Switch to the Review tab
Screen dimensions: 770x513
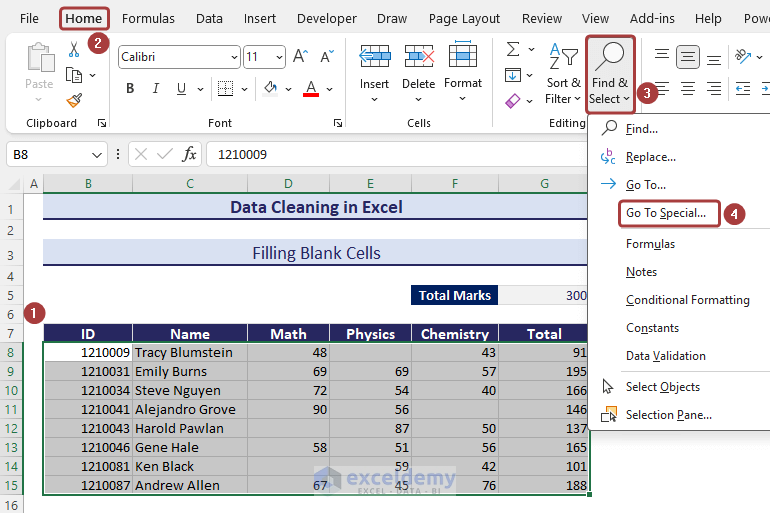(542, 19)
